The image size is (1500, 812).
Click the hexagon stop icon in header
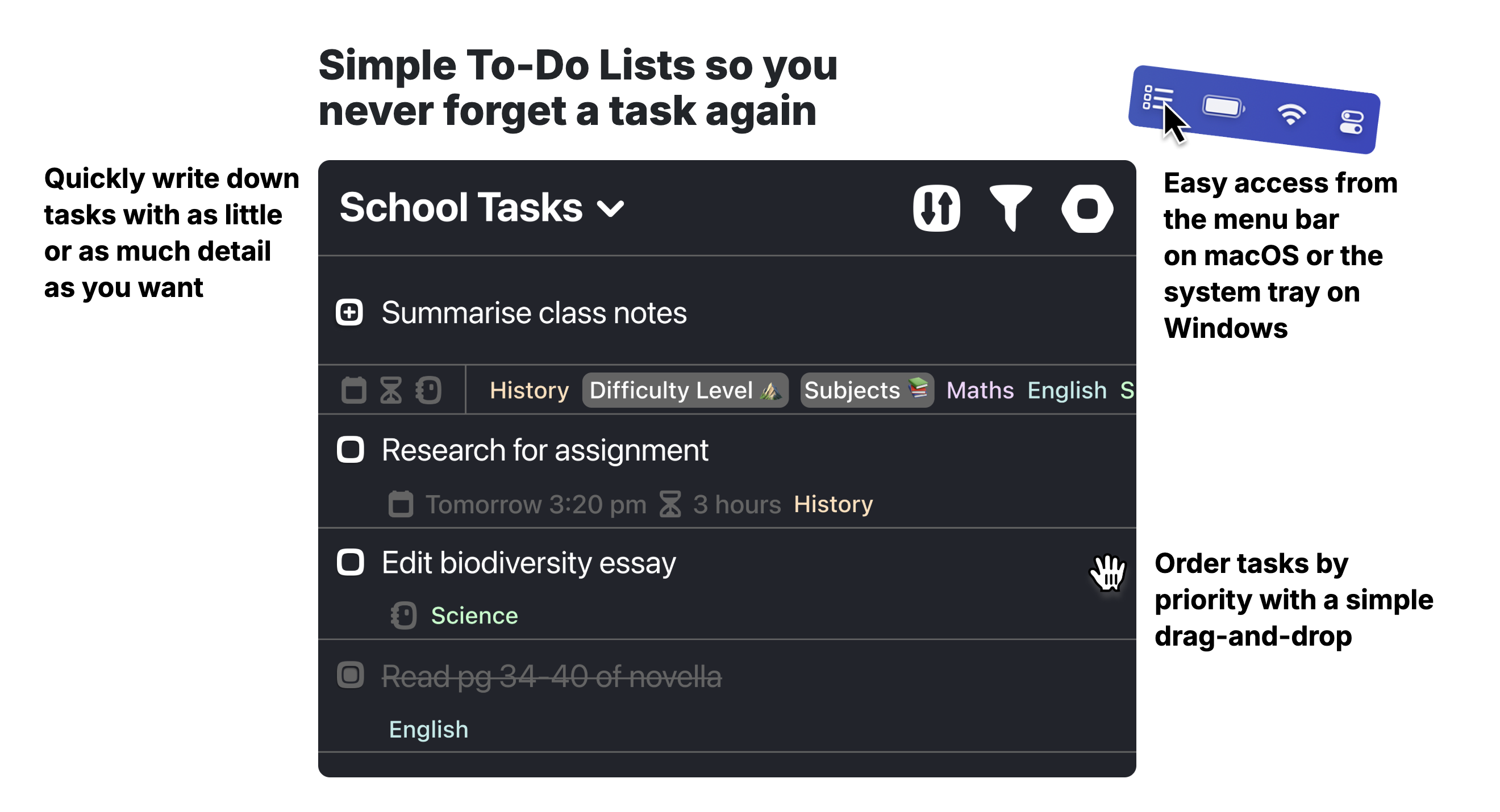[x=1086, y=208]
